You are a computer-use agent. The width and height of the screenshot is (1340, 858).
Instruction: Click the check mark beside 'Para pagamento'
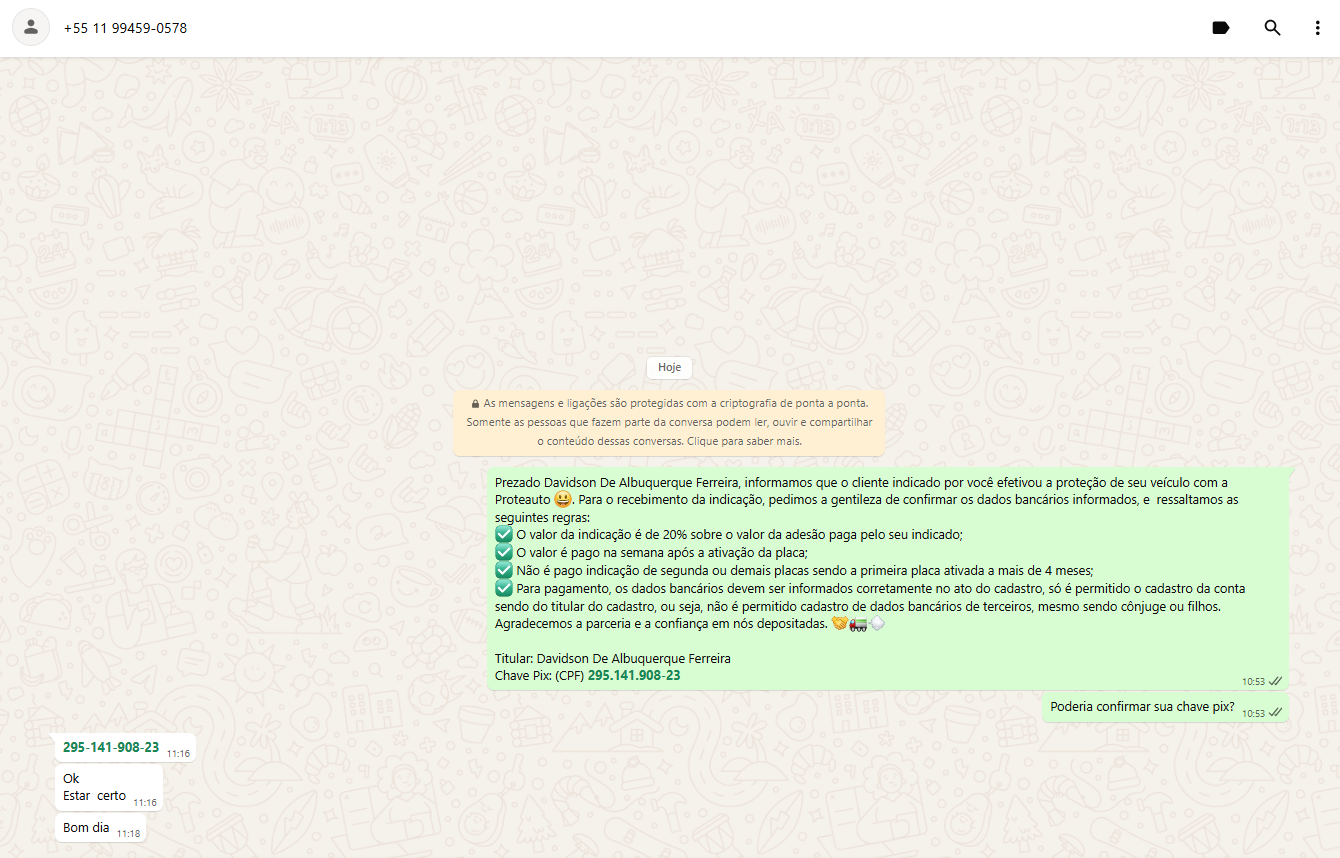click(504, 588)
